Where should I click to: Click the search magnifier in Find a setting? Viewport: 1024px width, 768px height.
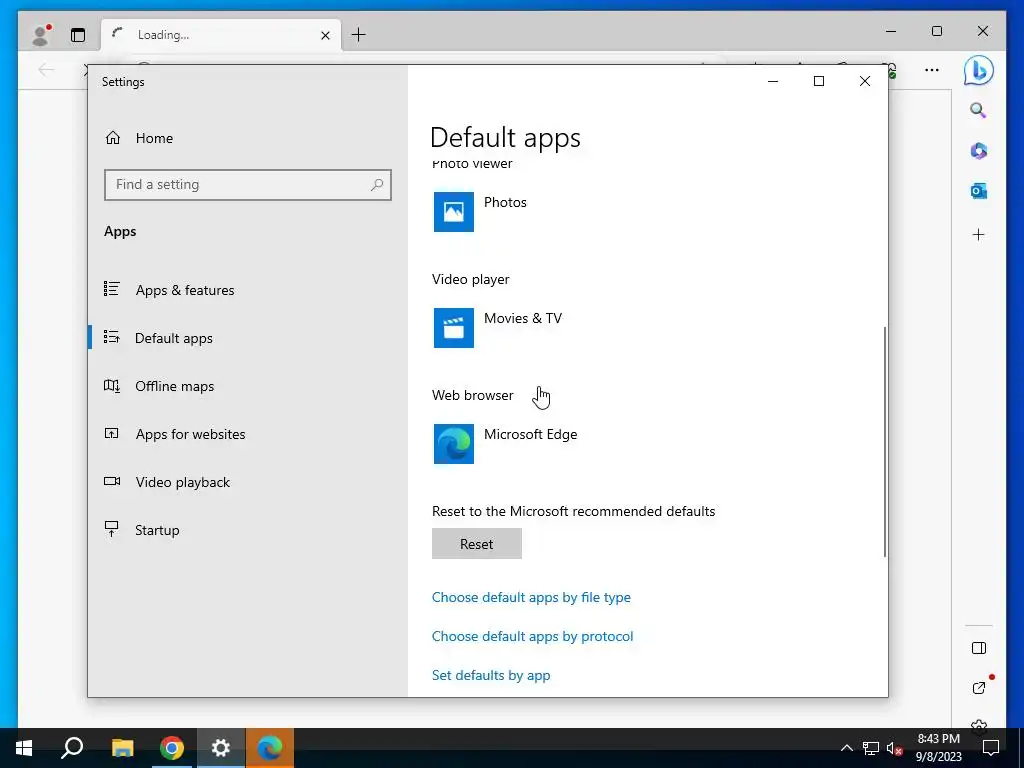coord(377,185)
